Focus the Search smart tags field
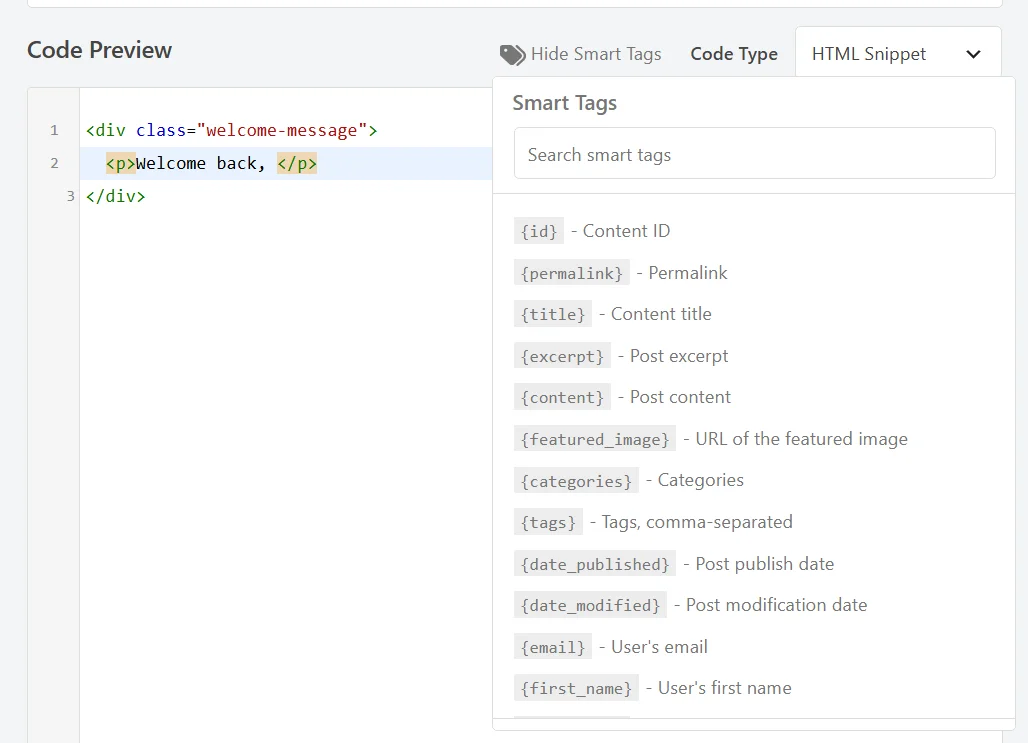The height and width of the screenshot is (743, 1028). point(755,153)
